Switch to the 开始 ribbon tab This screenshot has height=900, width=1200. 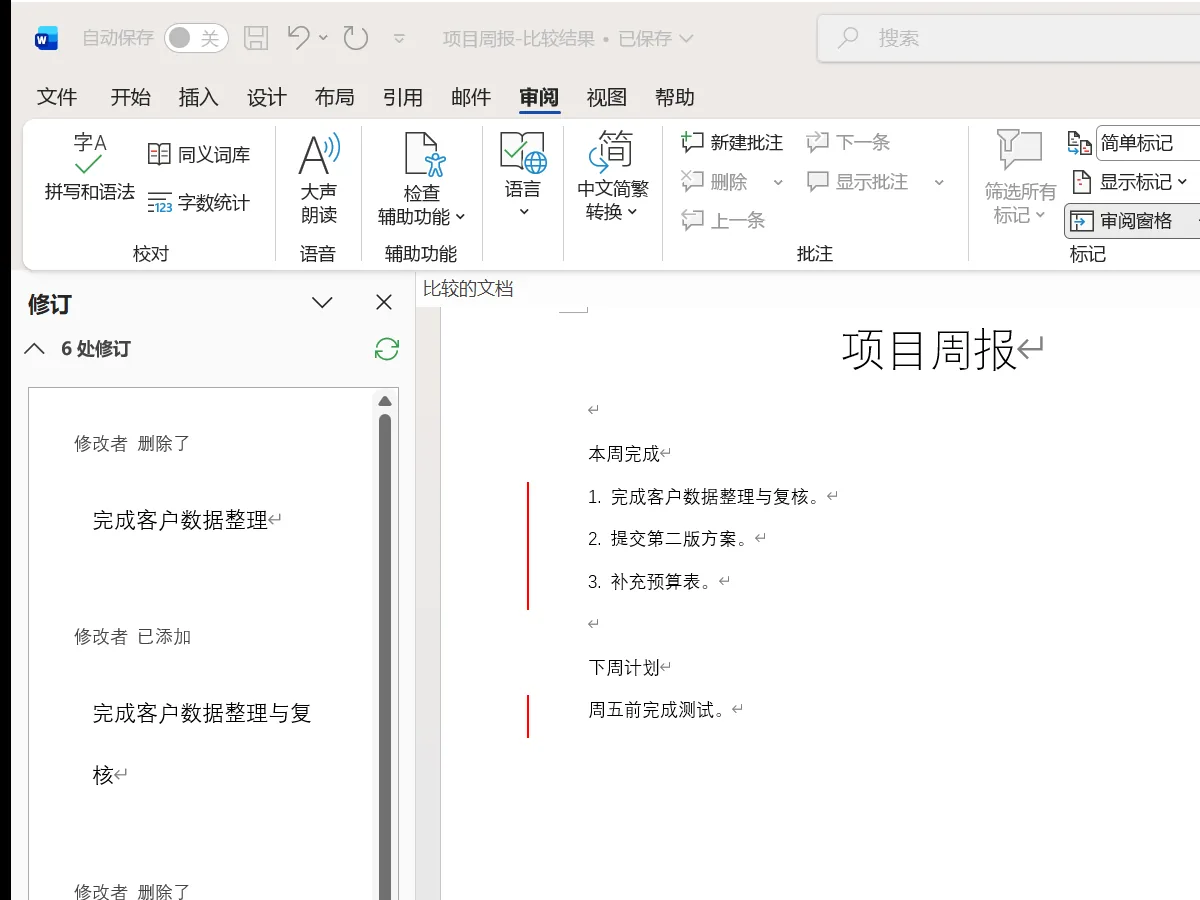coord(130,97)
